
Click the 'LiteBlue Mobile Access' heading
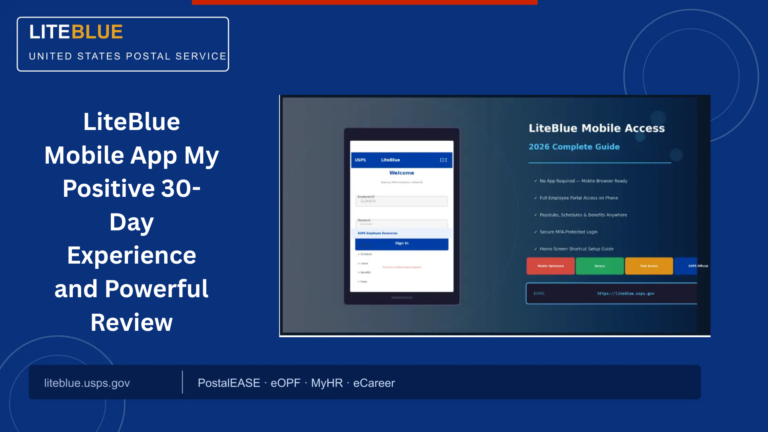(x=597, y=128)
